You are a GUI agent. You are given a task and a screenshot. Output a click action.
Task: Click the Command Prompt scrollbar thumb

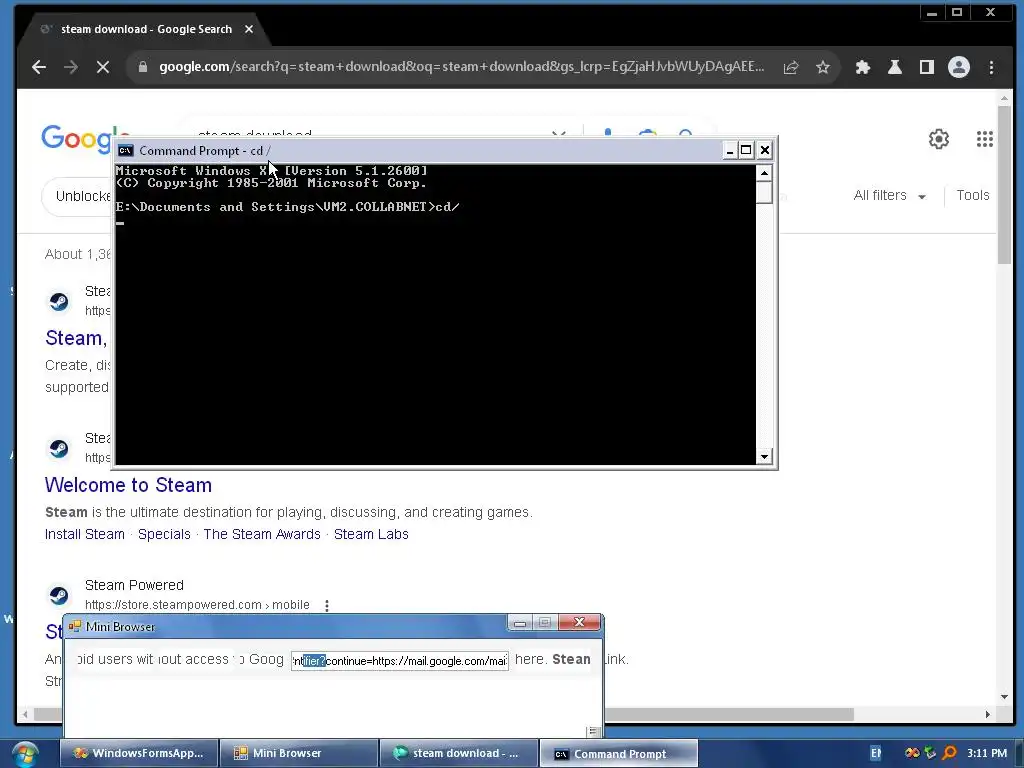(x=763, y=193)
